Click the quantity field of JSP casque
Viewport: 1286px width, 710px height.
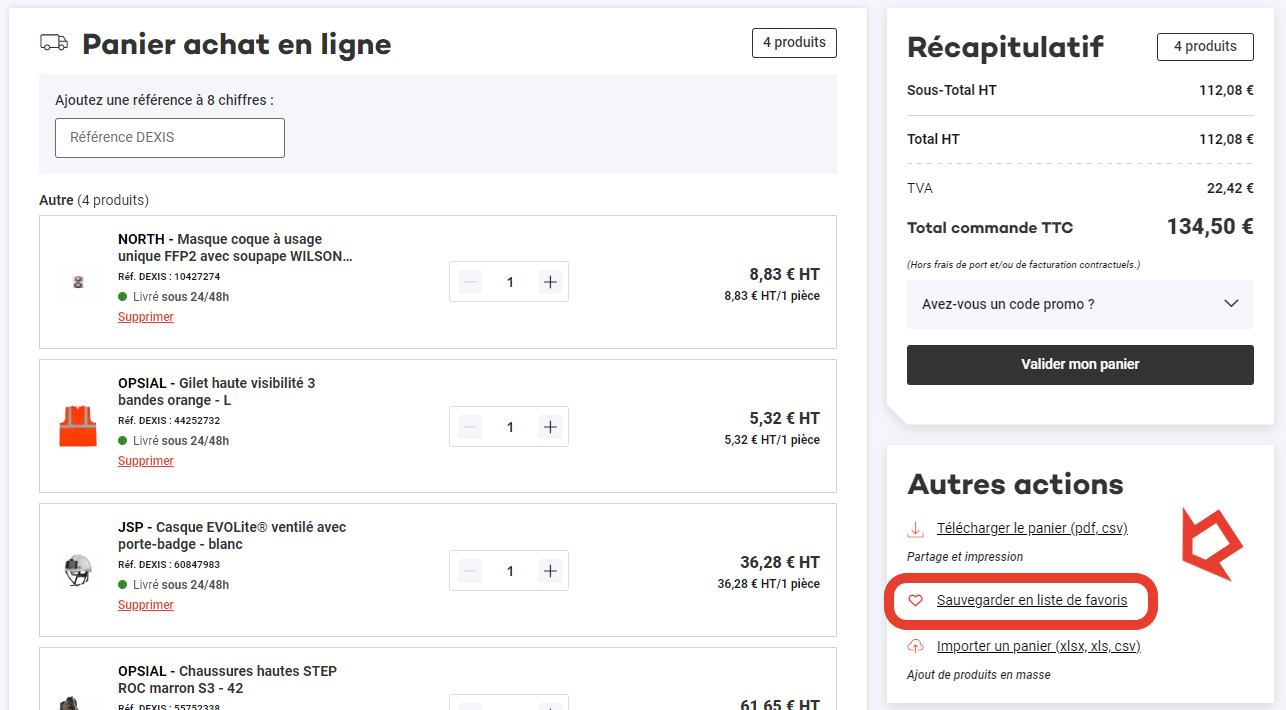pos(510,571)
